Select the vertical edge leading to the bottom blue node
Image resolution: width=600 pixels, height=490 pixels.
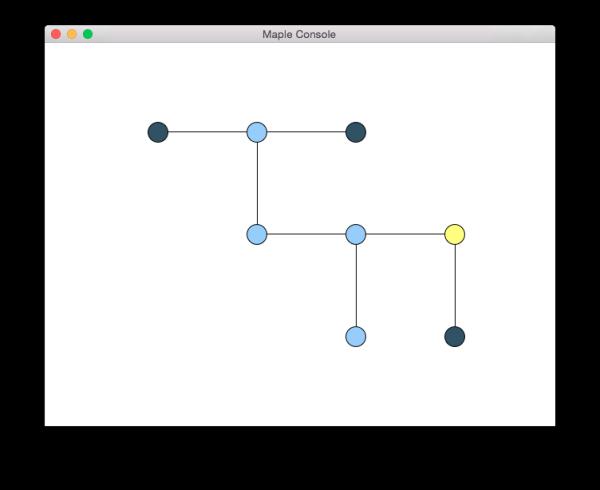(x=356, y=285)
